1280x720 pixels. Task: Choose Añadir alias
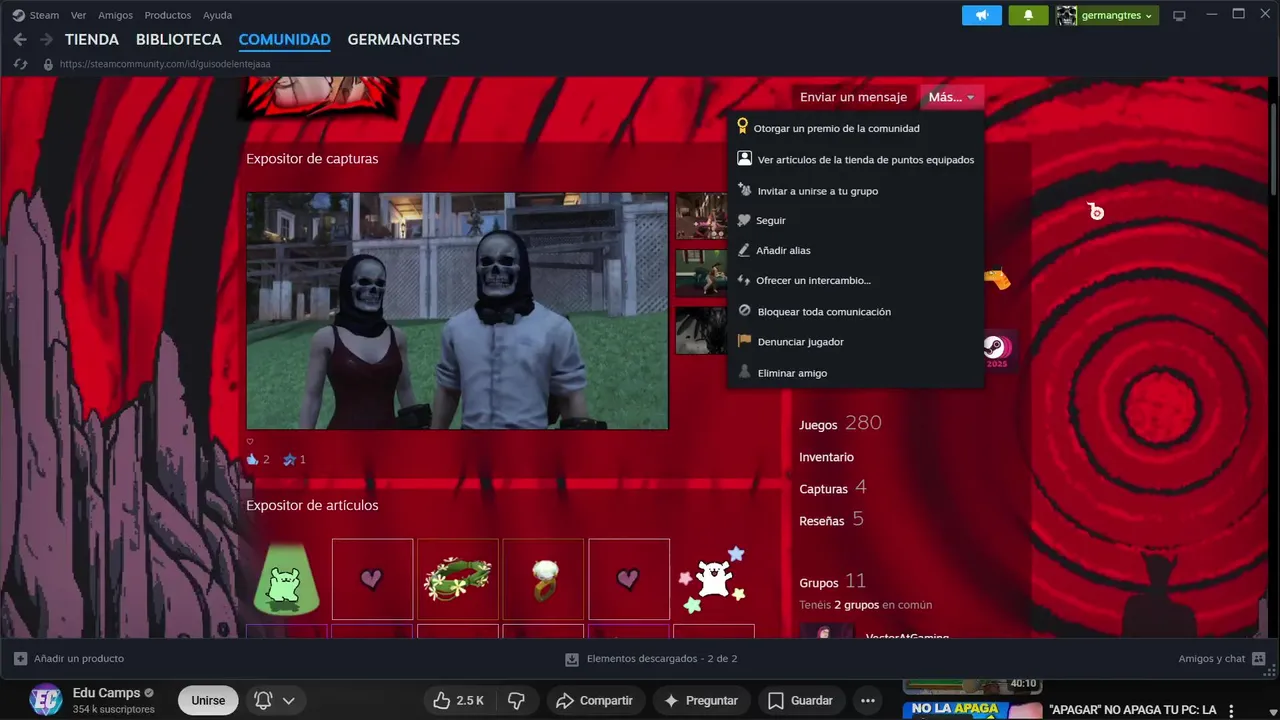coord(855,250)
